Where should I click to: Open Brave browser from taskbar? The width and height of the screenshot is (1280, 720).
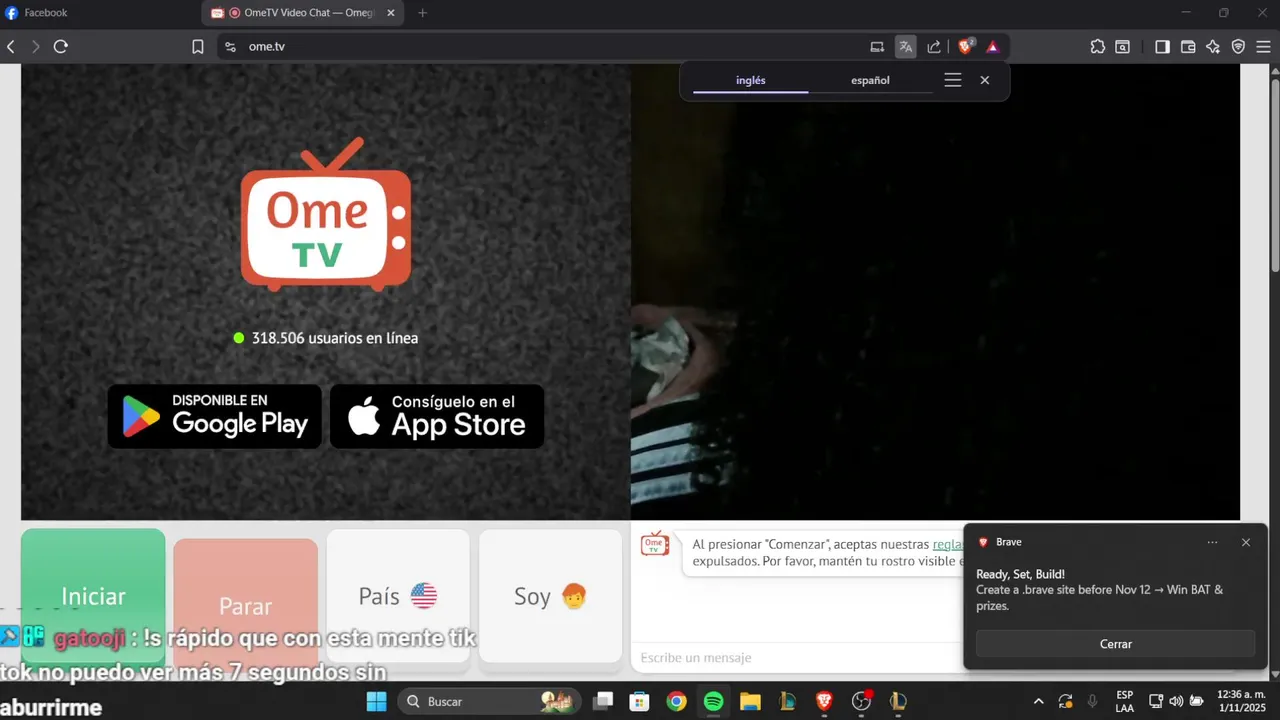click(824, 701)
